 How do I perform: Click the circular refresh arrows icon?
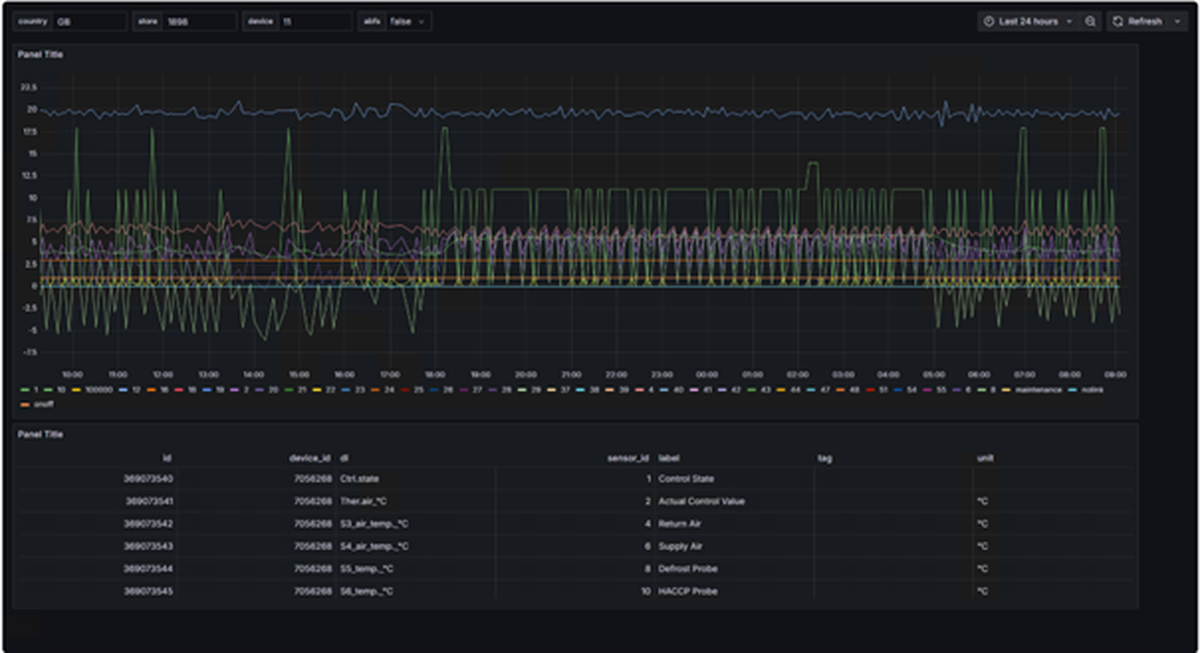click(1119, 20)
